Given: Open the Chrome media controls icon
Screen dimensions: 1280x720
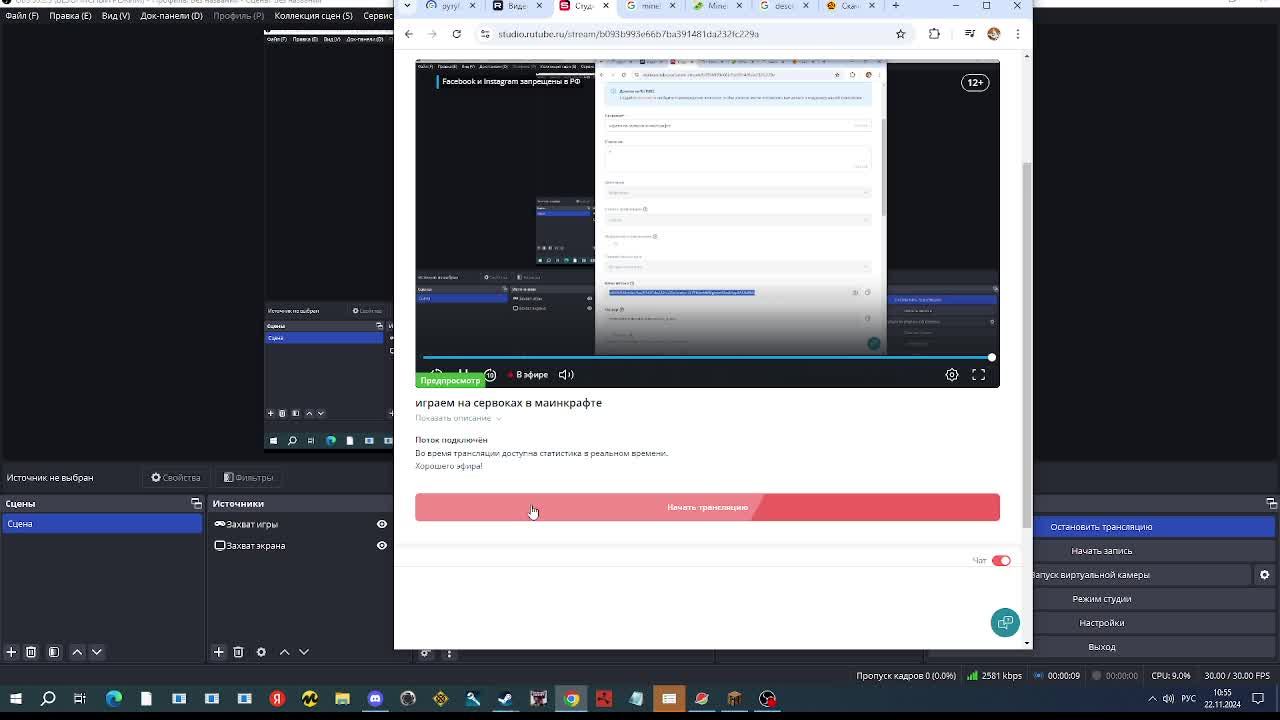Looking at the screenshot, I should (969, 34).
